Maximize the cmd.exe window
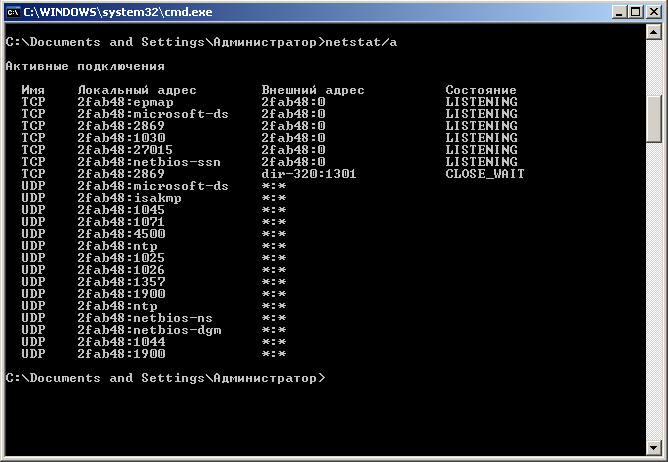 click(634, 12)
